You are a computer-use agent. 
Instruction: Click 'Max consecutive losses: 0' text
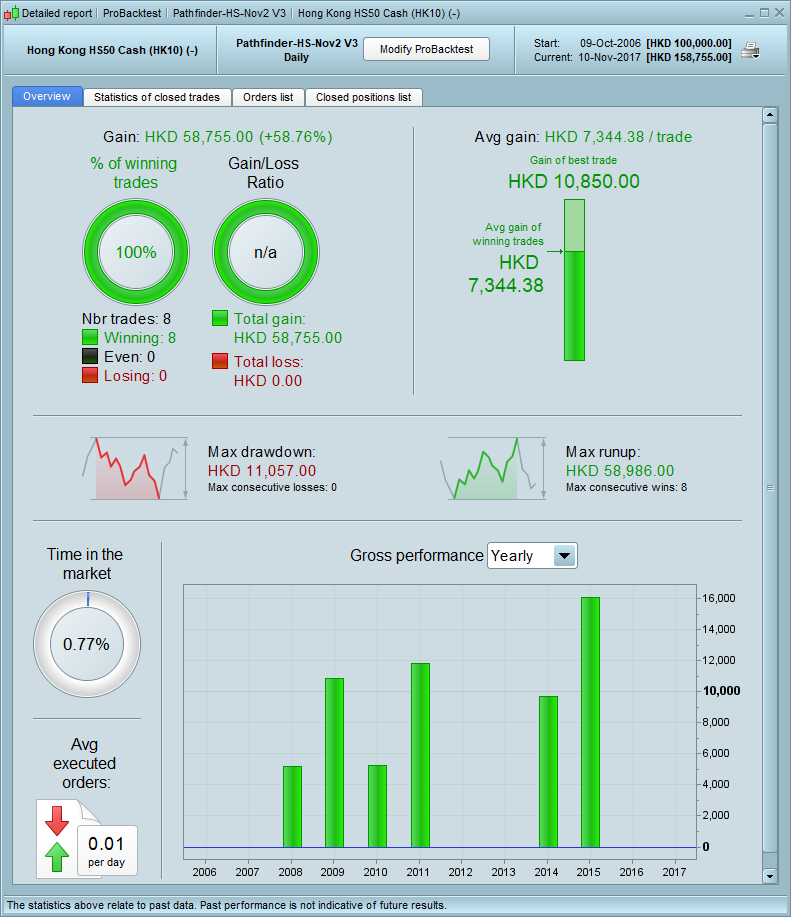[272, 487]
